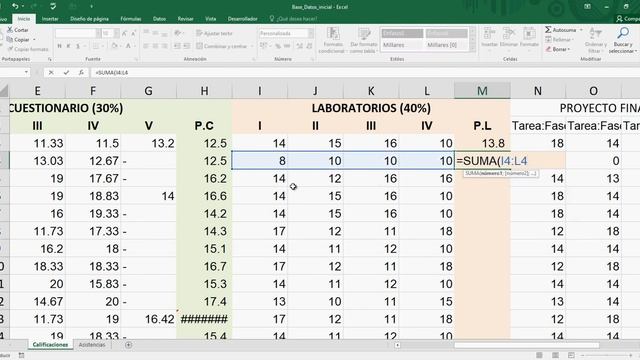This screenshot has height=360, width=640.
Task: Open the Name Box dropdown arrow
Action: point(27,72)
